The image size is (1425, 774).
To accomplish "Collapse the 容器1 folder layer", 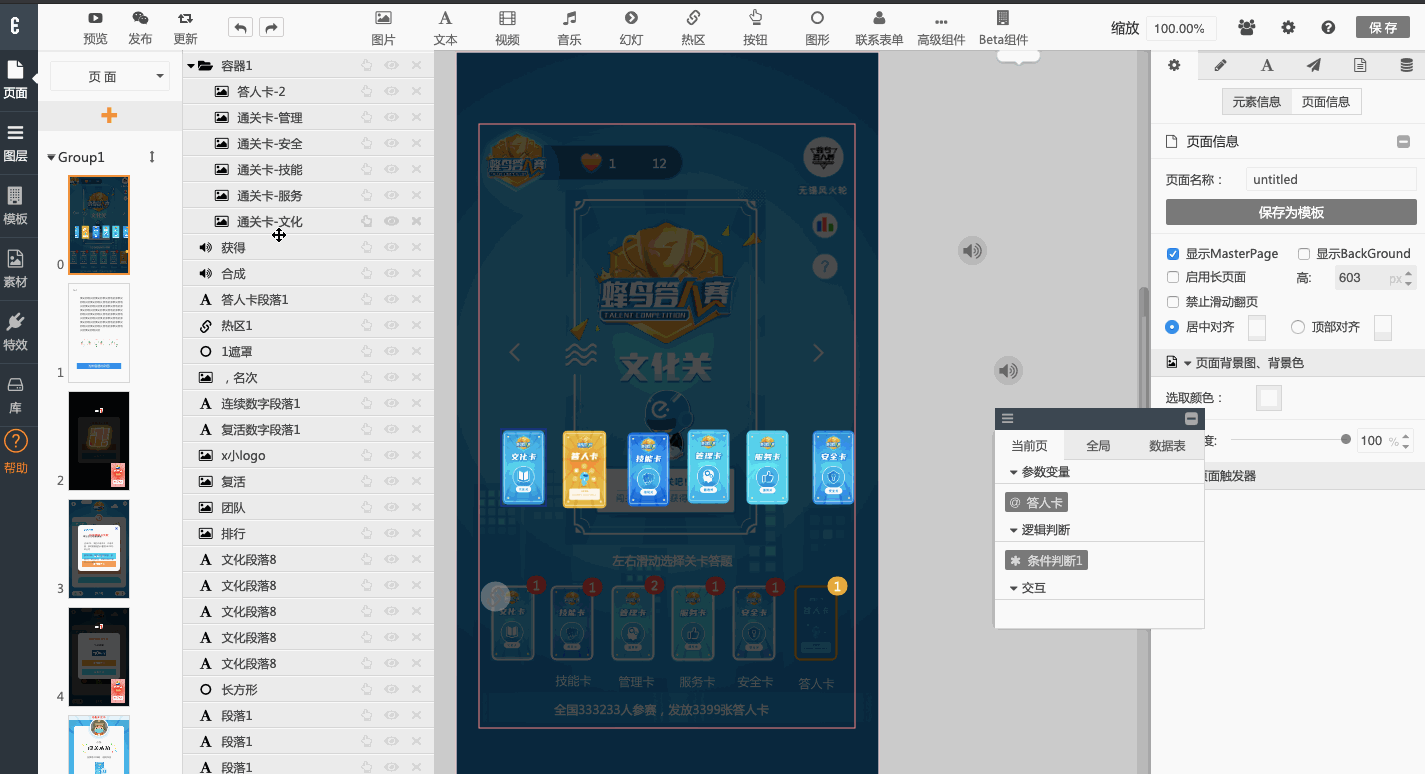I will coord(191,66).
